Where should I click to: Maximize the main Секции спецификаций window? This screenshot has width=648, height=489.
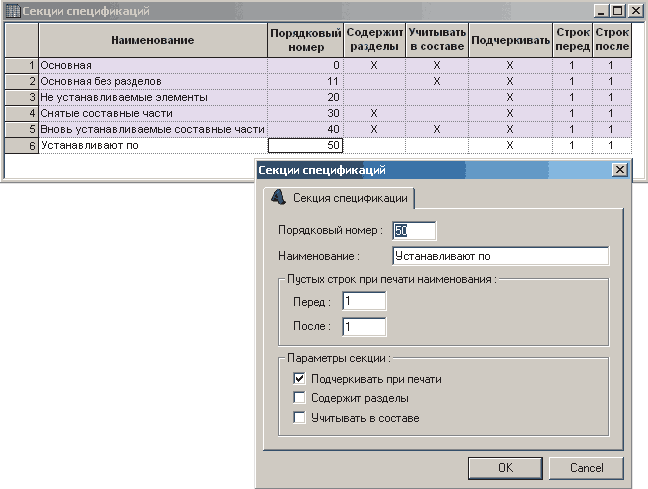click(618, 11)
